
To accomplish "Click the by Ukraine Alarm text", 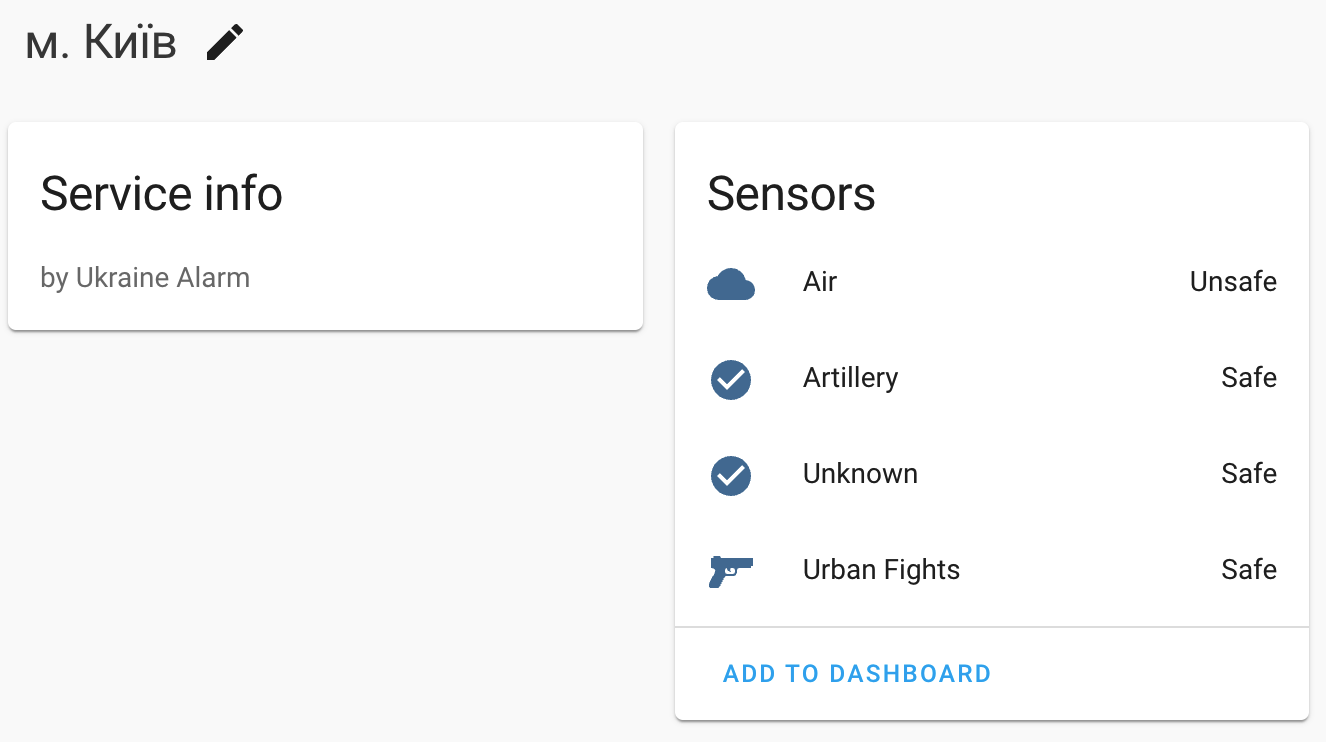I will 145,277.
